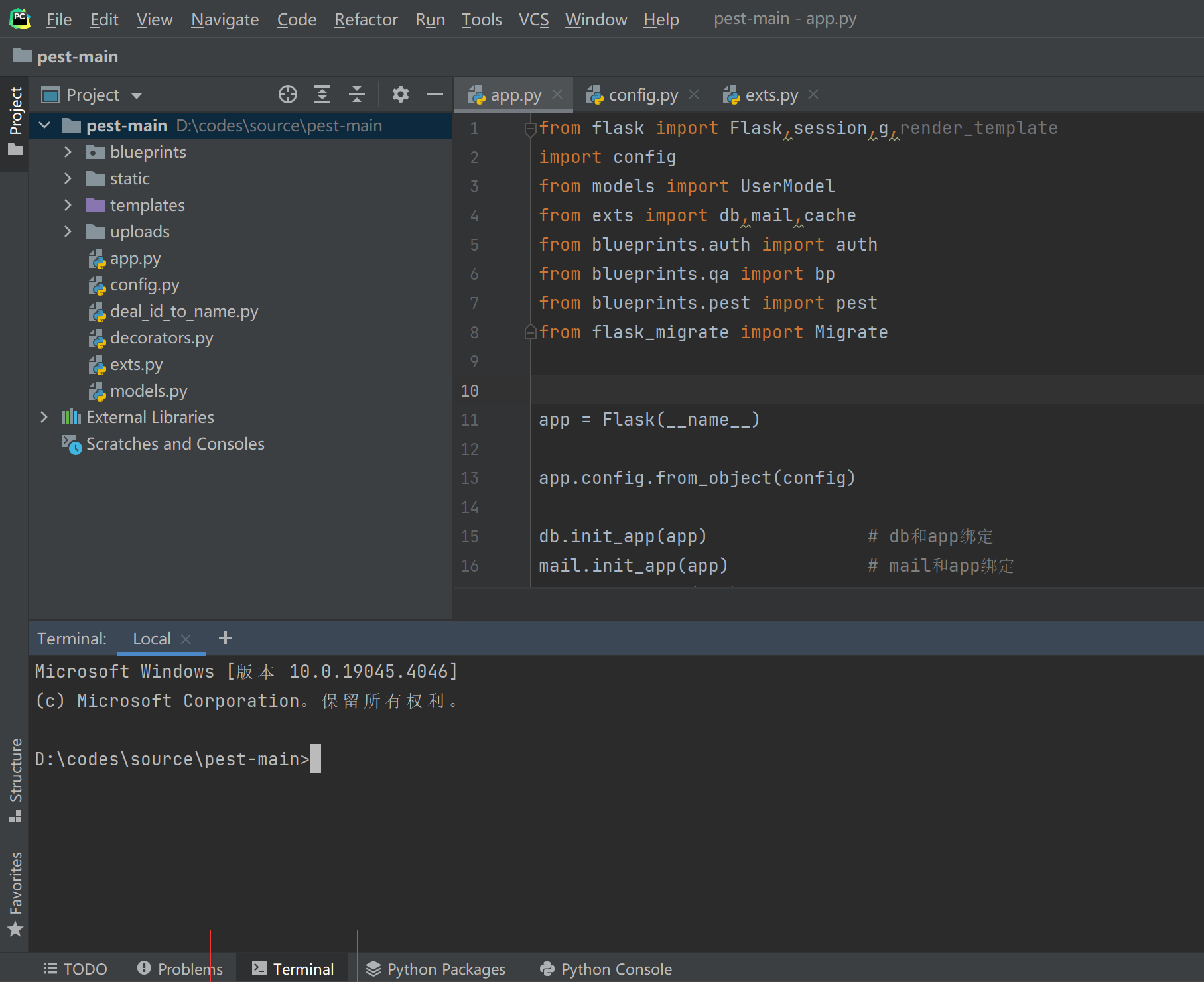Open the Problems tool window
Viewport: 1204px width, 982px height.
[180, 969]
